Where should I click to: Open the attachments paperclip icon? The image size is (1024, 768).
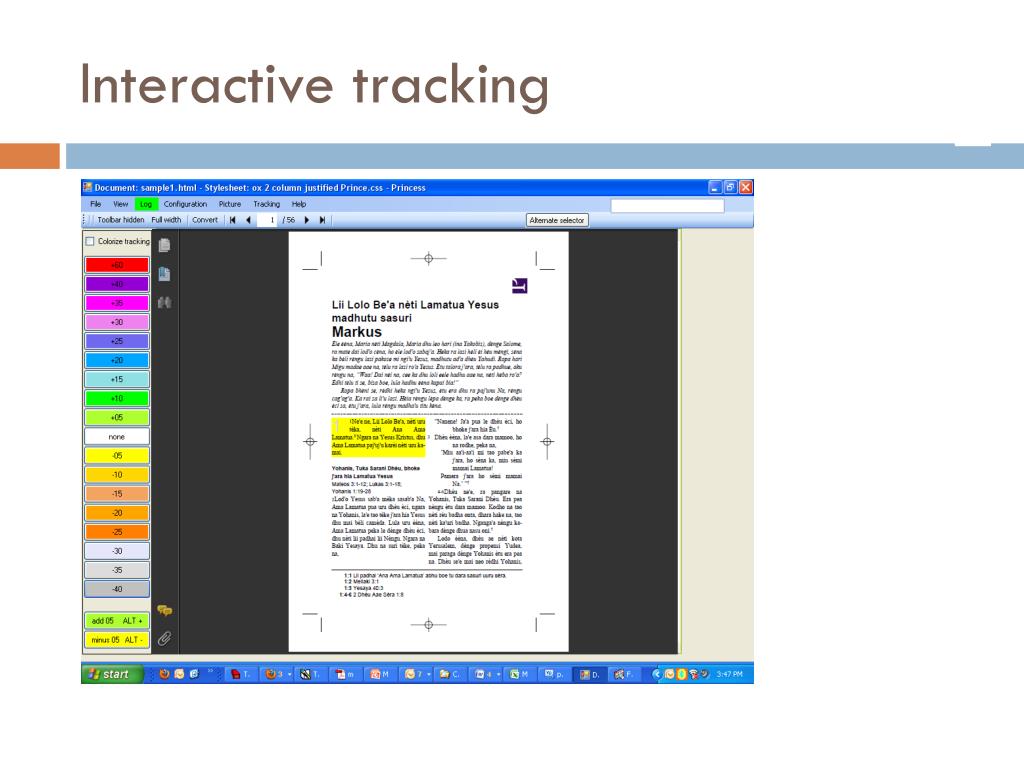[x=165, y=639]
